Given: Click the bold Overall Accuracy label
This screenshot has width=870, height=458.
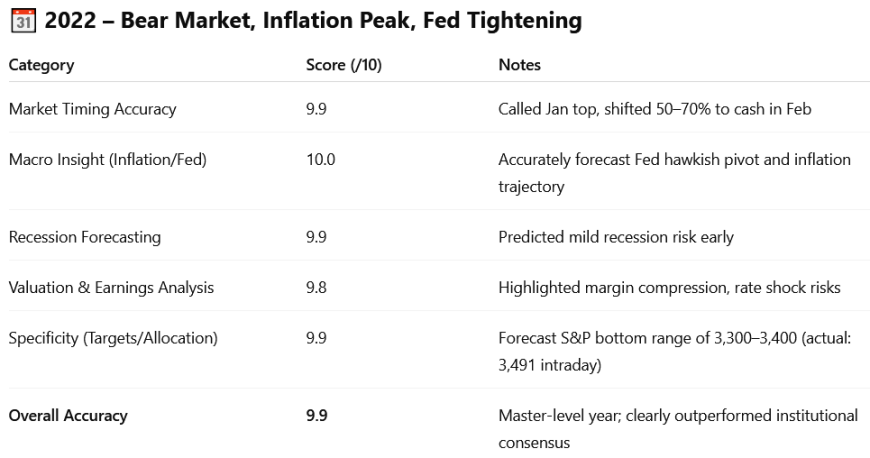Looking at the screenshot, I should [68, 415].
